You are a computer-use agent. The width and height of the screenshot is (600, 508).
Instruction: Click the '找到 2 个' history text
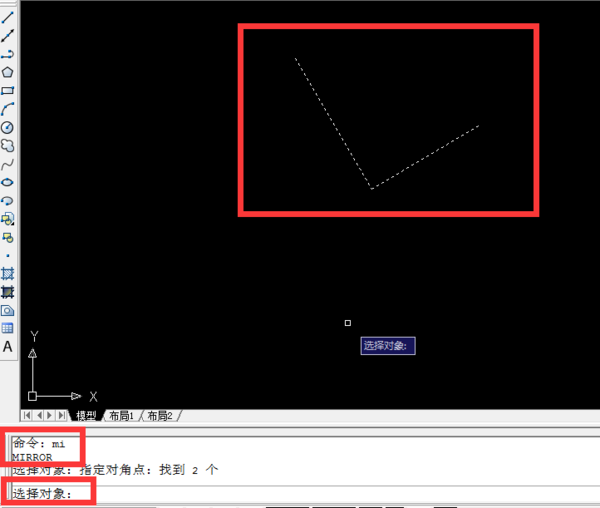[x=189, y=470]
